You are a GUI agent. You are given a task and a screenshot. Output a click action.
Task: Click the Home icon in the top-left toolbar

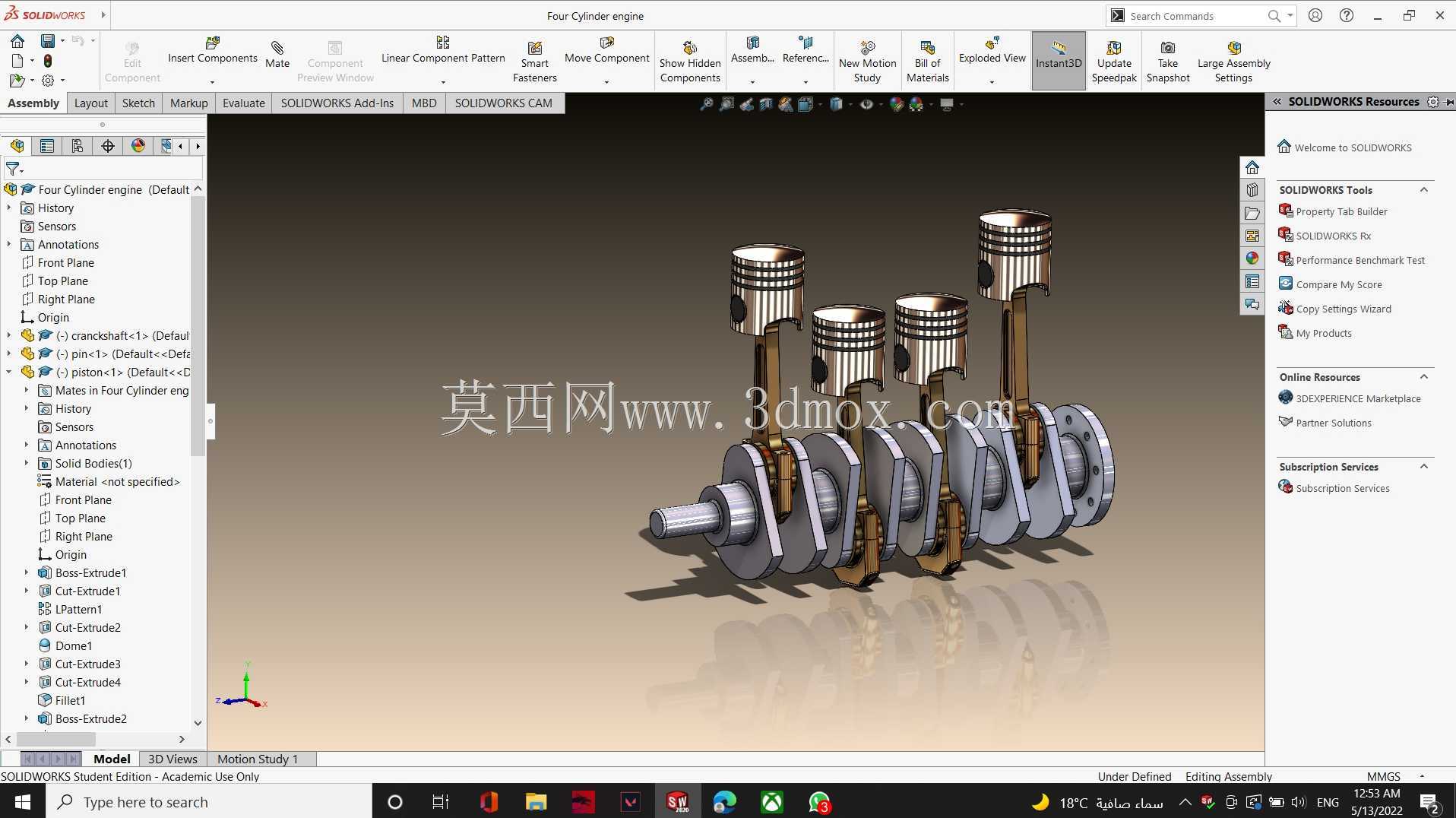[17, 40]
